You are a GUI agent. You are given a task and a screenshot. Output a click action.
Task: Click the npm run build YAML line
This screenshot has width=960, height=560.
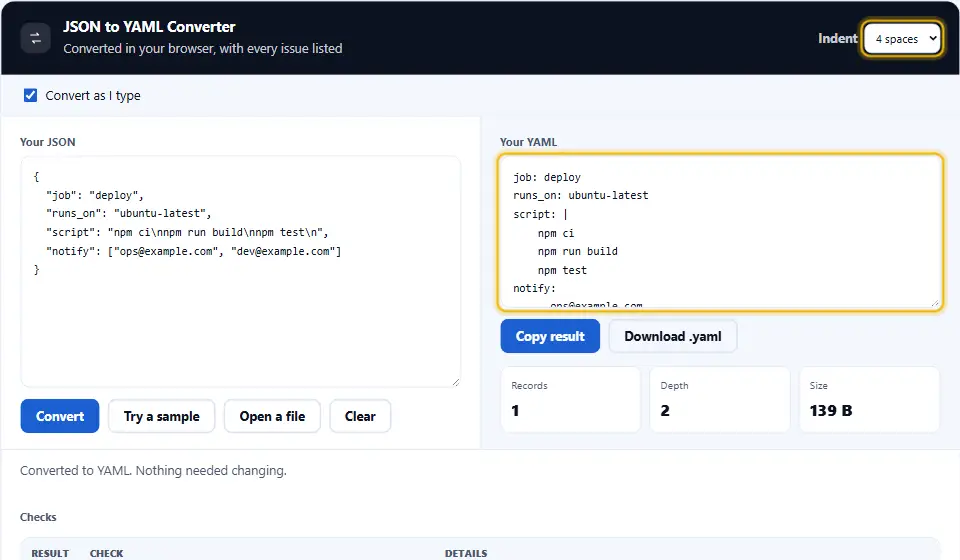pos(577,252)
